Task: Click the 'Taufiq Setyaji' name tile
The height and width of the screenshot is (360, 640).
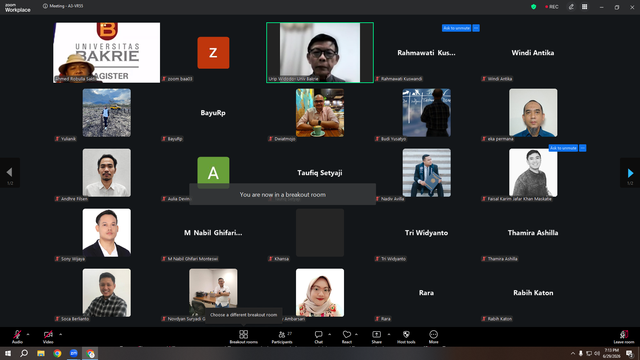Action: (x=320, y=173)
